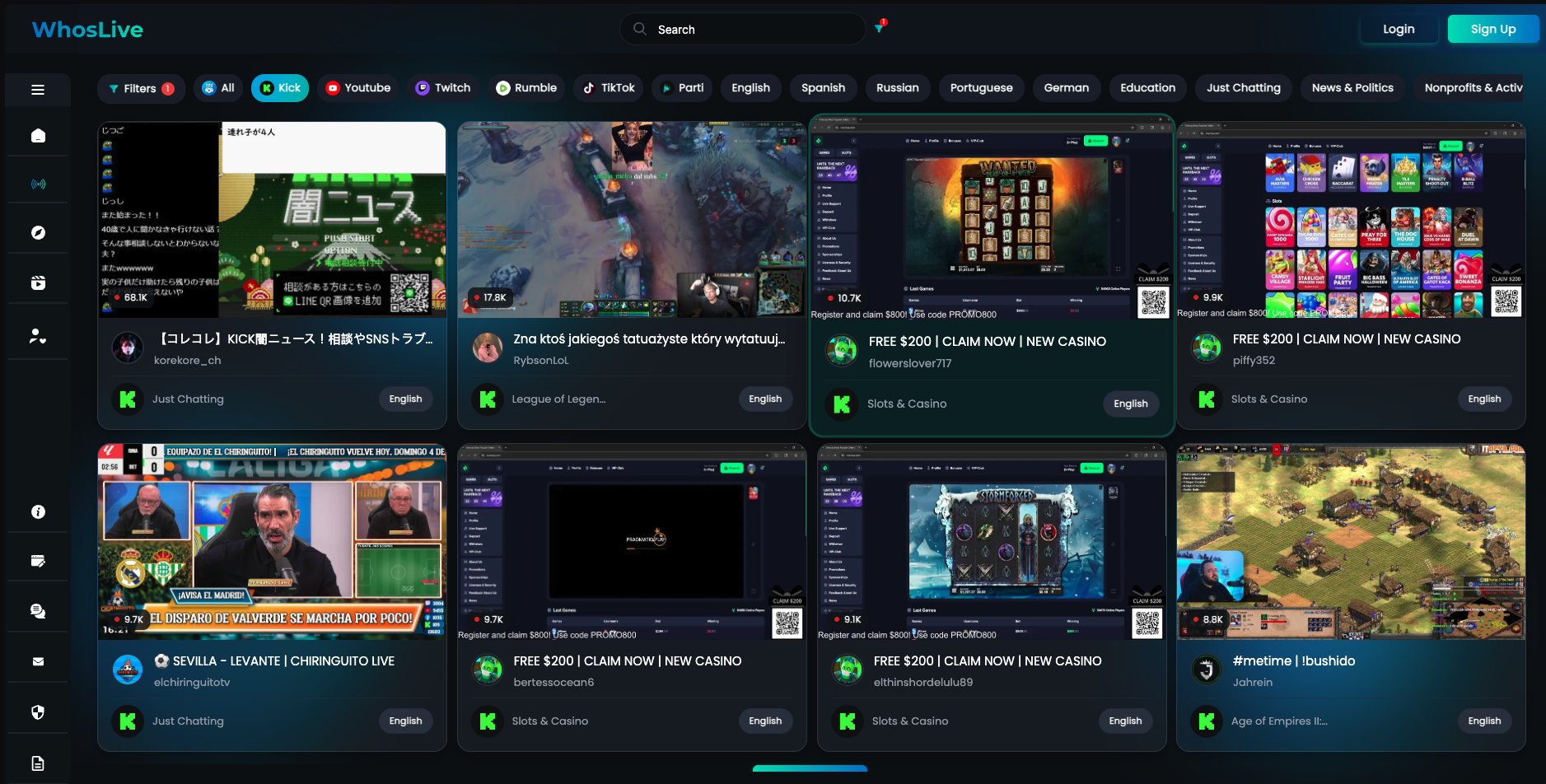Focus the Search input field
The image size is (1546, 784).
pyautogui.click(x=743, y=29)
